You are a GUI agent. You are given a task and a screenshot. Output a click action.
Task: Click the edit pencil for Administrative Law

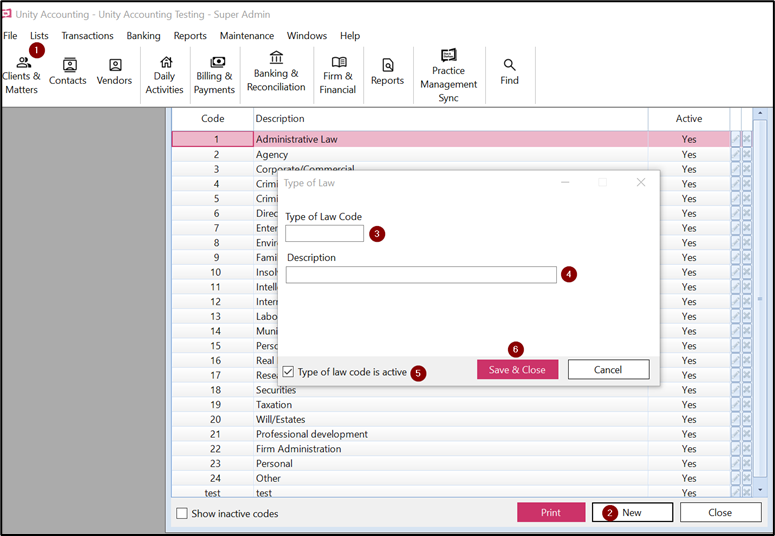[x=736, y=140]
